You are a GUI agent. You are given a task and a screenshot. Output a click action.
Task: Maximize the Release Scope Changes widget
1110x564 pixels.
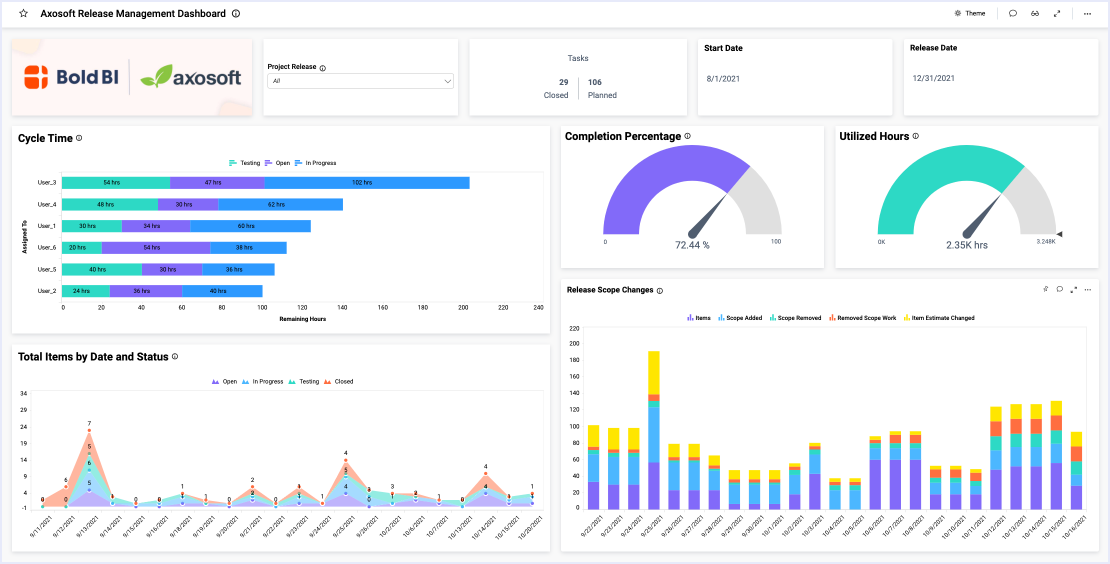tap(1073, 289)
